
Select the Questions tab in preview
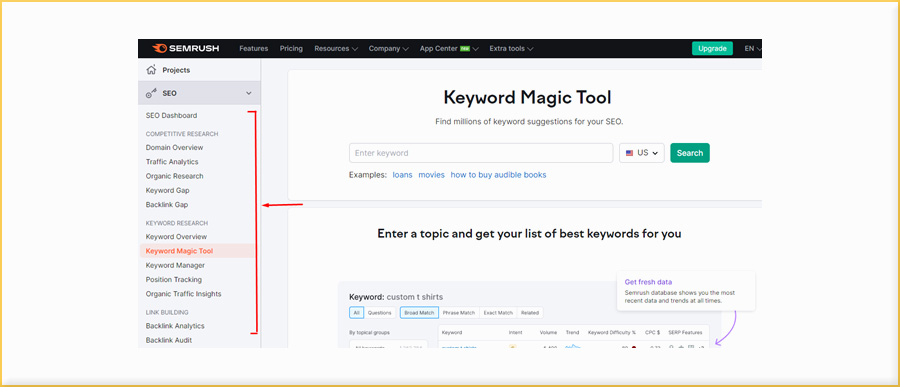[x=379, y=313]
